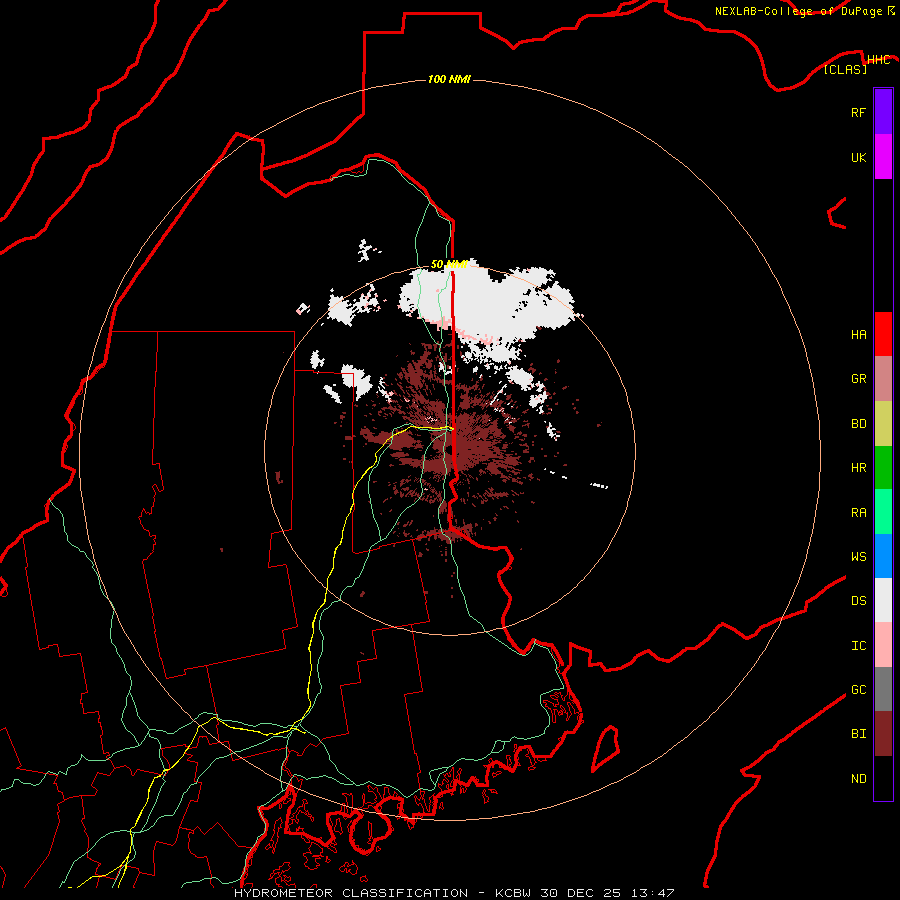Select the GR legend color block
The image size is (900, 900).
click(883, 379)
